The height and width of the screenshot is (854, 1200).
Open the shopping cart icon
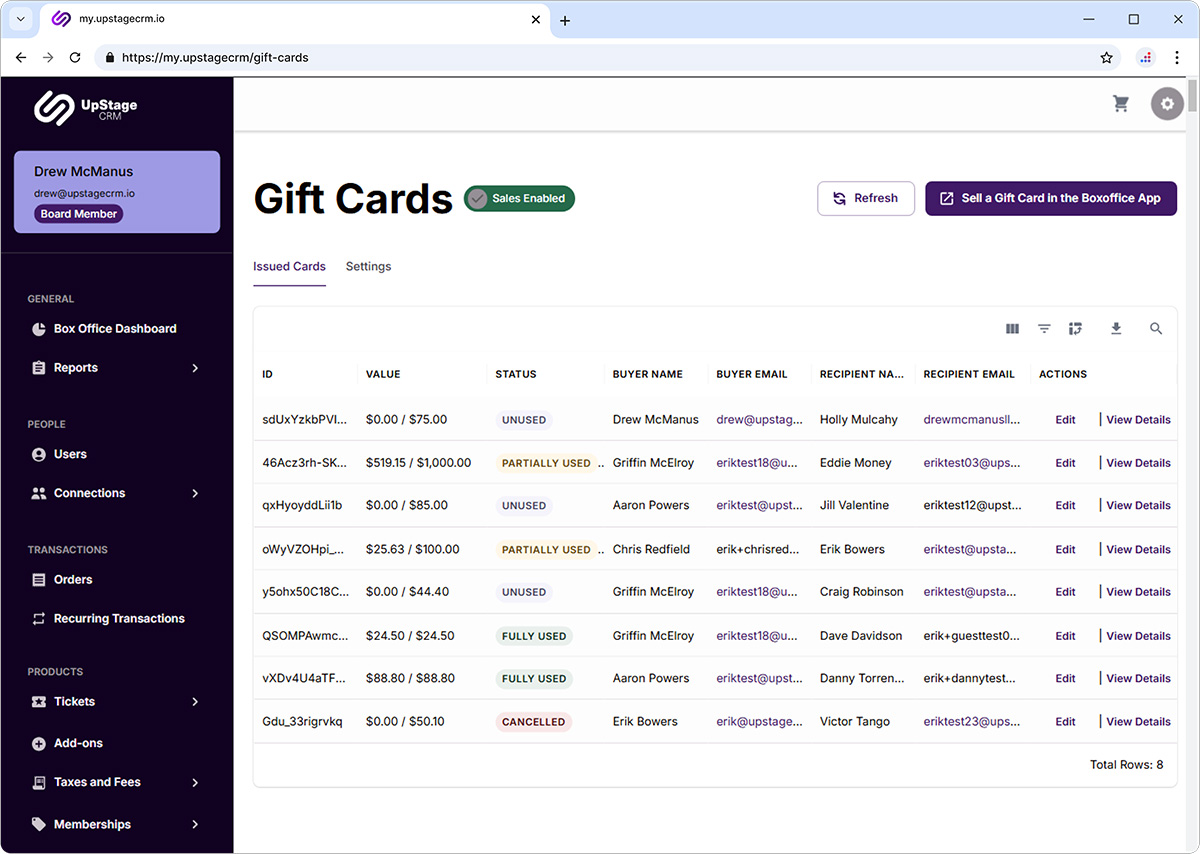click(1121, 104)
